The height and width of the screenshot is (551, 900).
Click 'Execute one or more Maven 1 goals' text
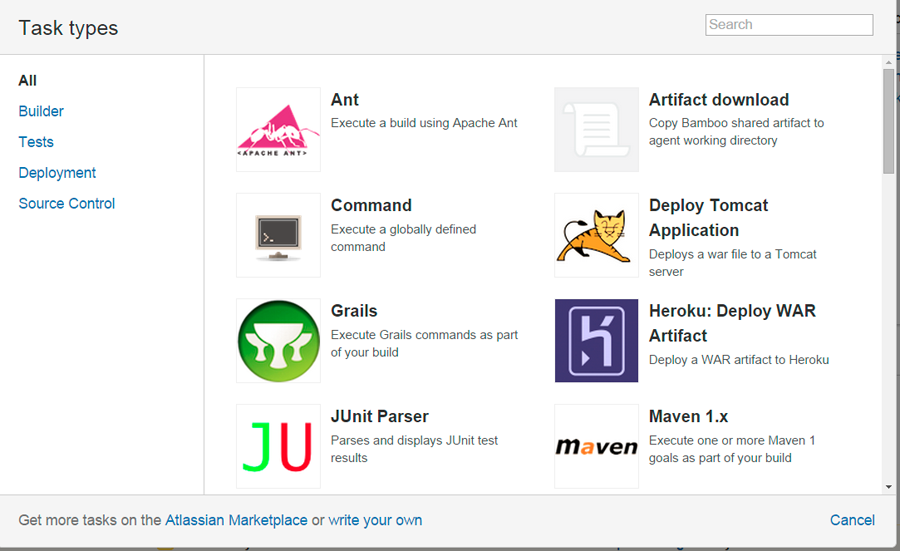click(x=732, y=449)
